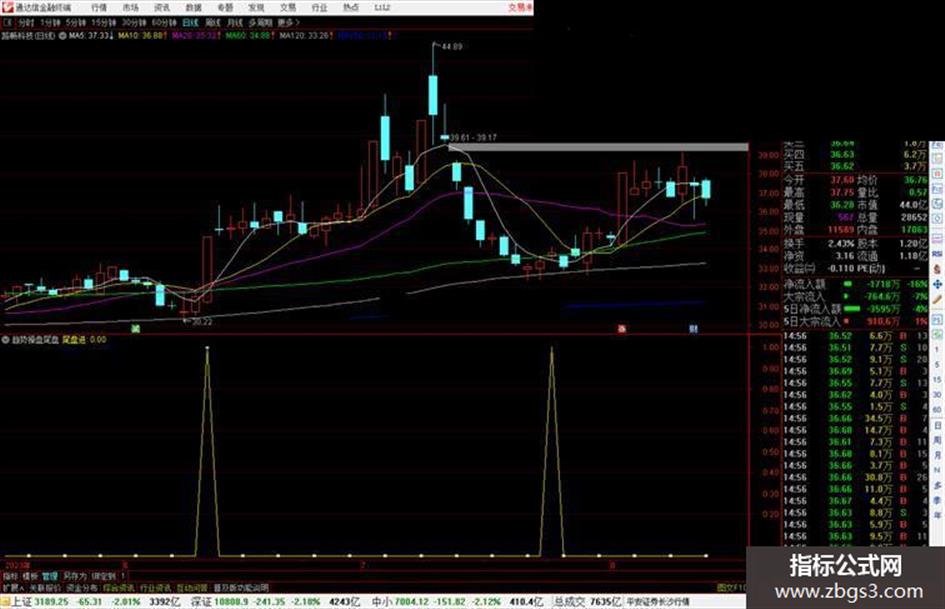Click the 深证 10808.9 index in status bar
945x609 pixels.
pos(219,602)
